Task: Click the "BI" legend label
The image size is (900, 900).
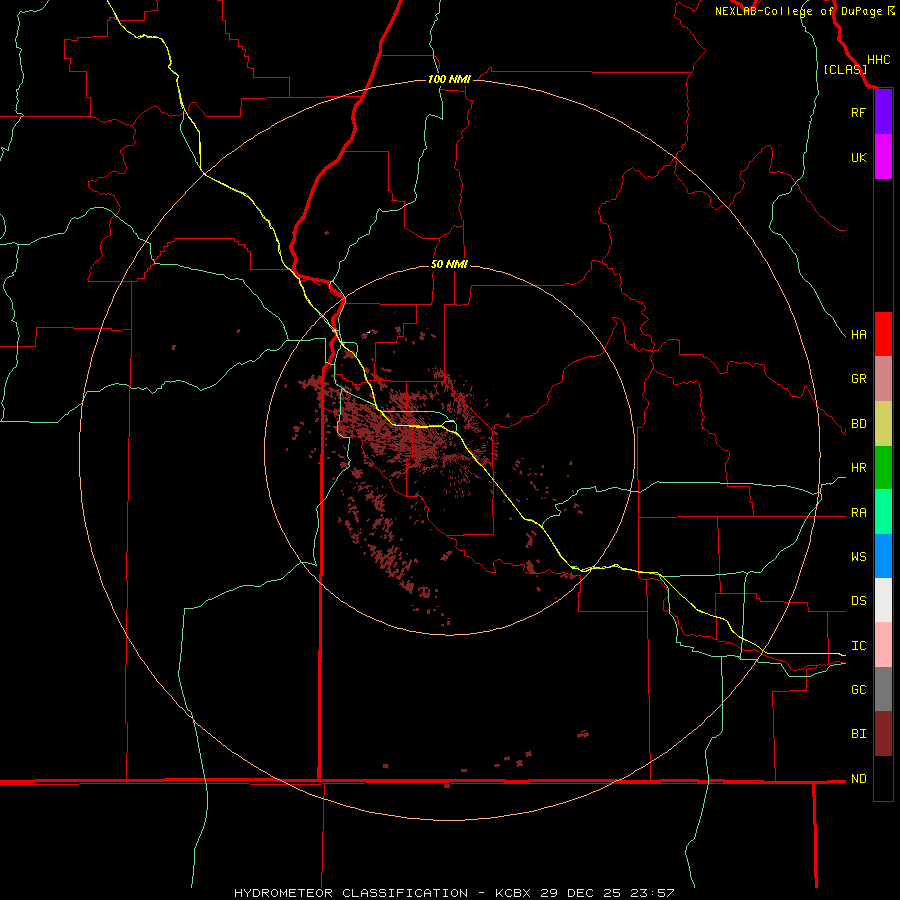Action: (x=858, y=734)
